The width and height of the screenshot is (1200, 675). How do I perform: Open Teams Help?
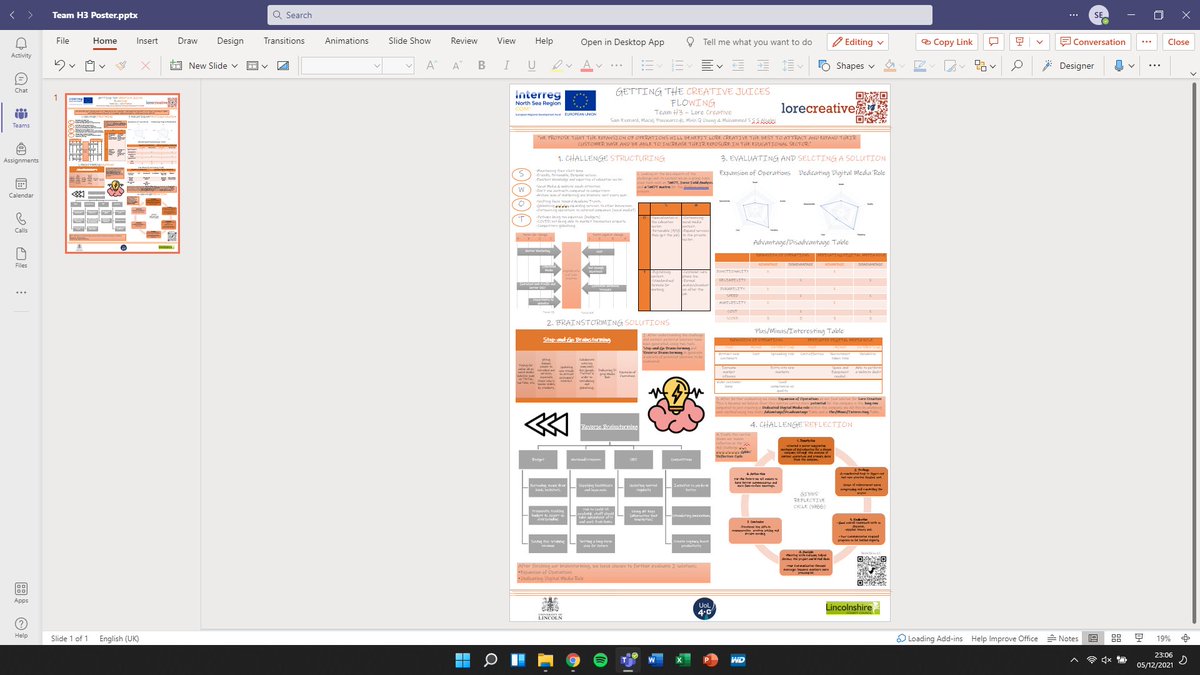pos(21,628)
